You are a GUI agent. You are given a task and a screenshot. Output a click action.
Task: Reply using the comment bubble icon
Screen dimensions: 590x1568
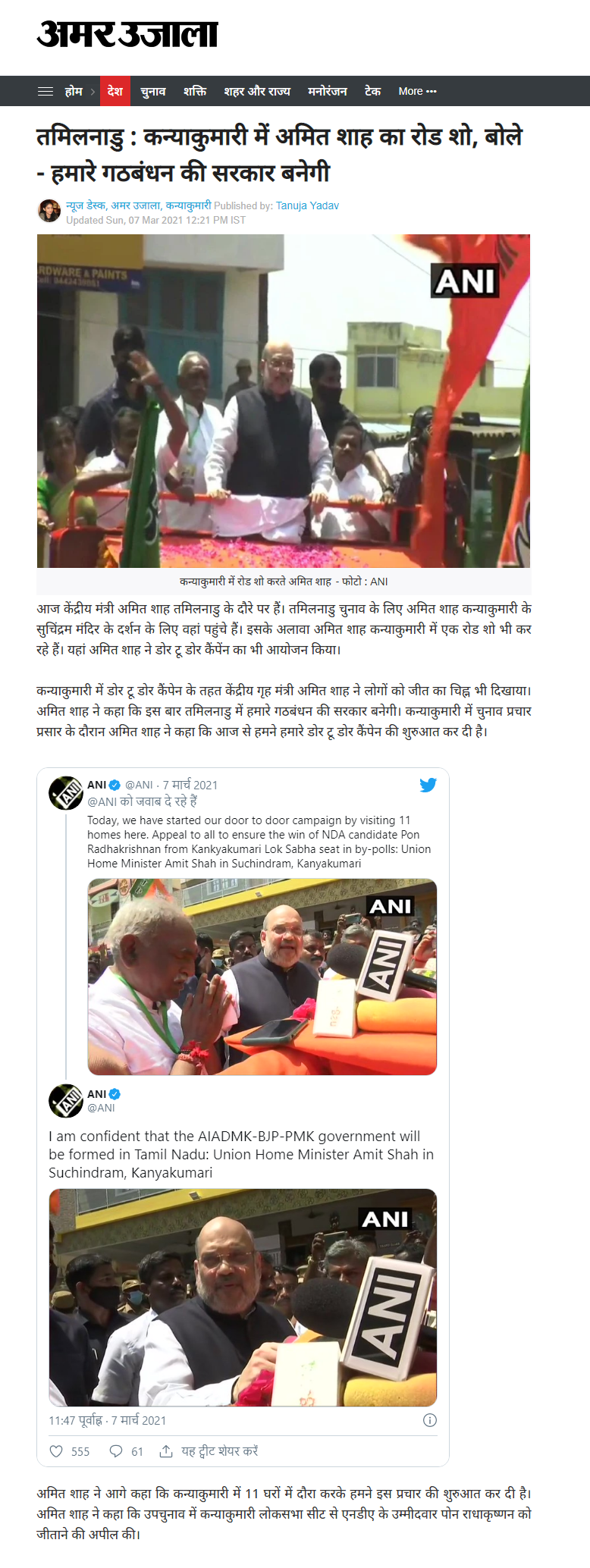point(116,1450)
